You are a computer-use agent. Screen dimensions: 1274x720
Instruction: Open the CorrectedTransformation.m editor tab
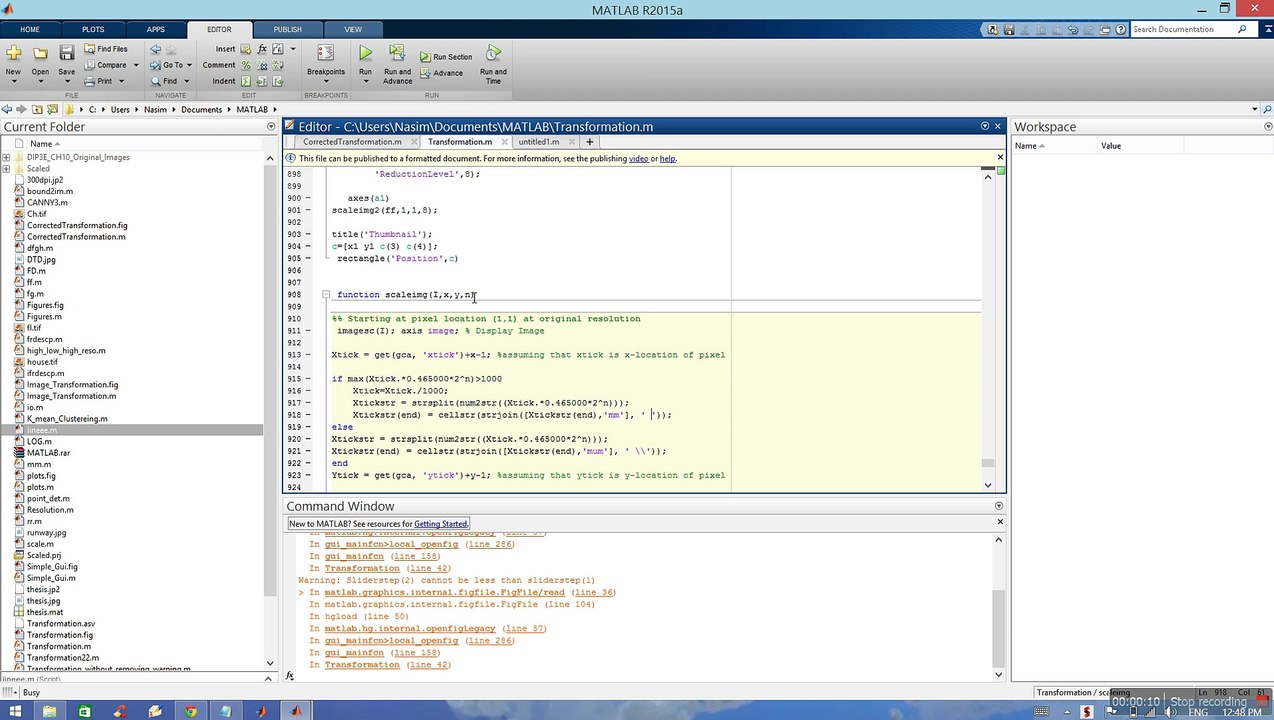click(352, 142)
